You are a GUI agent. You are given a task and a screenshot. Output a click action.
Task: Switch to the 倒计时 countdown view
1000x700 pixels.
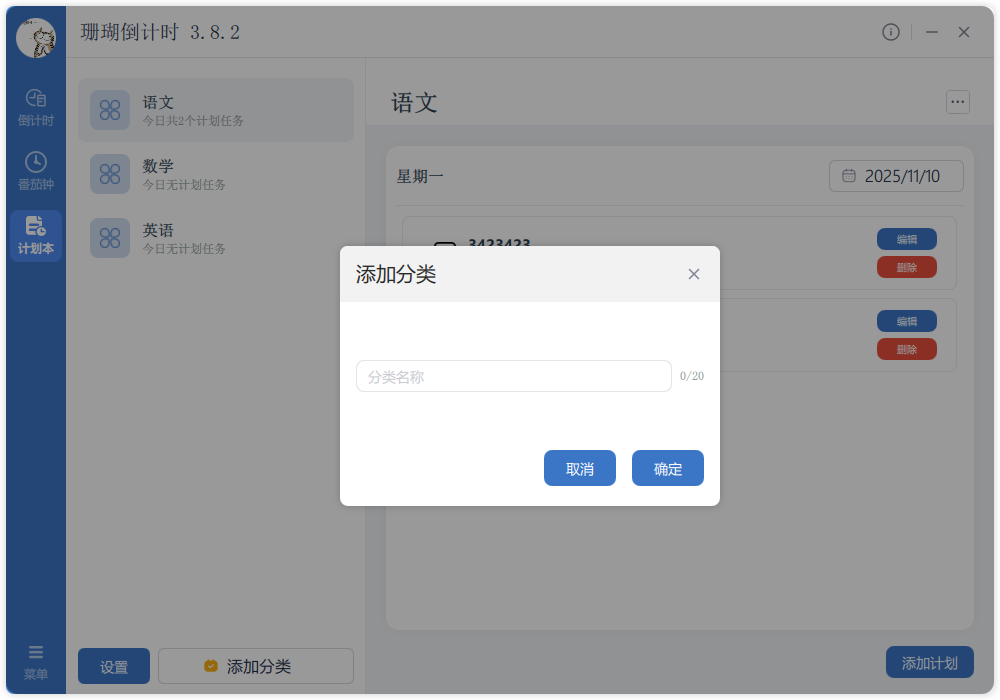[x=36, y=105]
